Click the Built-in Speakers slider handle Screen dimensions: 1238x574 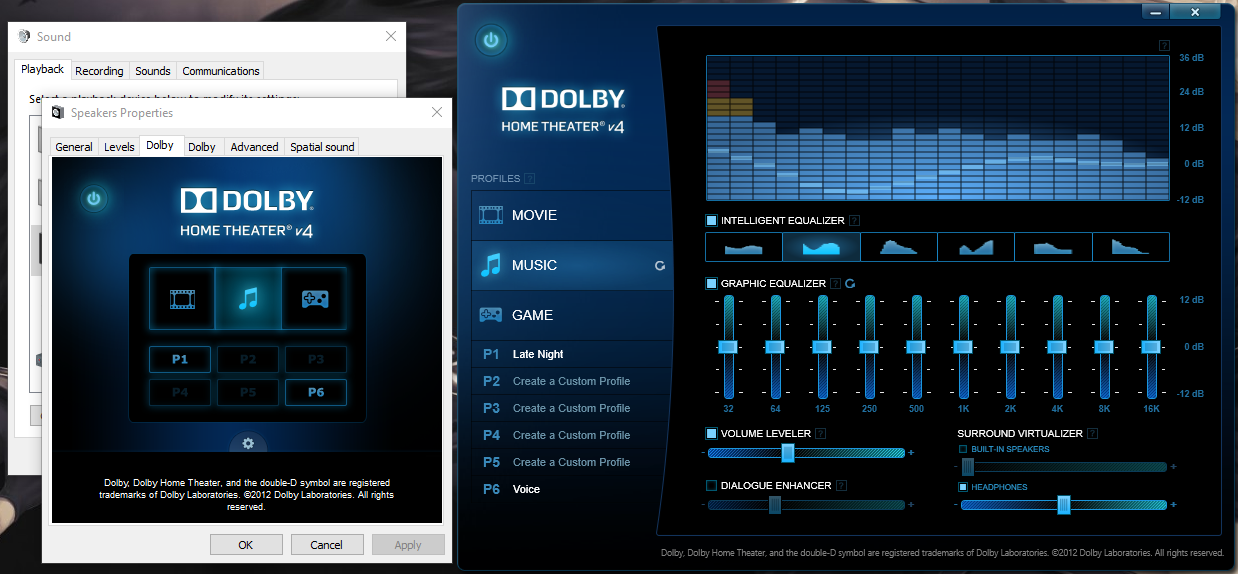click(968, 467)
